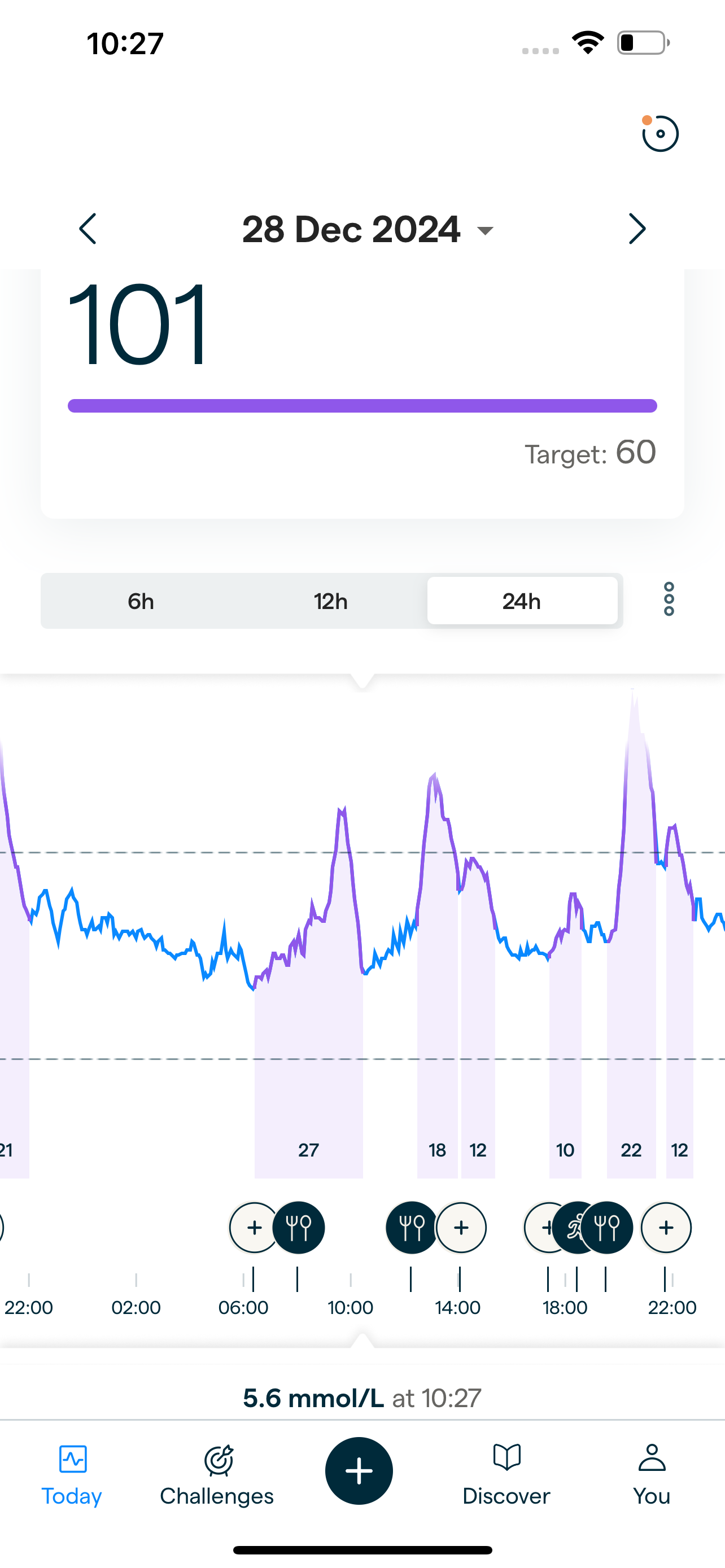Select the 24h chart range
725x1568 pixels.
pyautogui.click(x=522, y=601)
